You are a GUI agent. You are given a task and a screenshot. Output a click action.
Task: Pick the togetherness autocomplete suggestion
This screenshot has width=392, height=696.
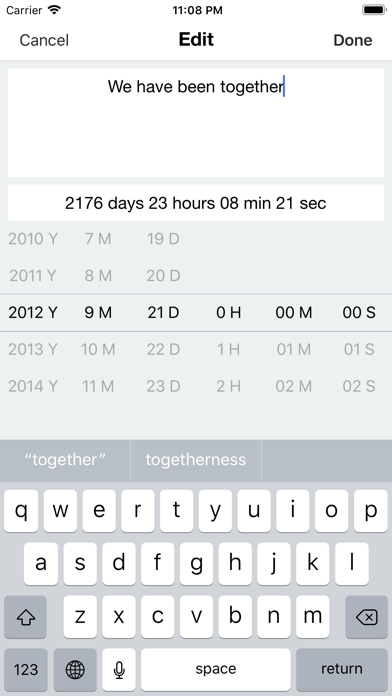[196, 460]
